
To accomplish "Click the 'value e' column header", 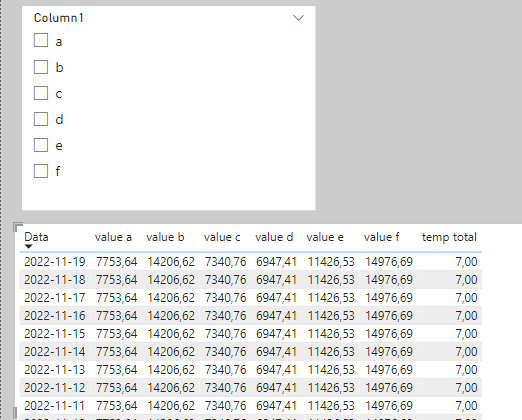I will pyautogui.click(x=325, y=237).
